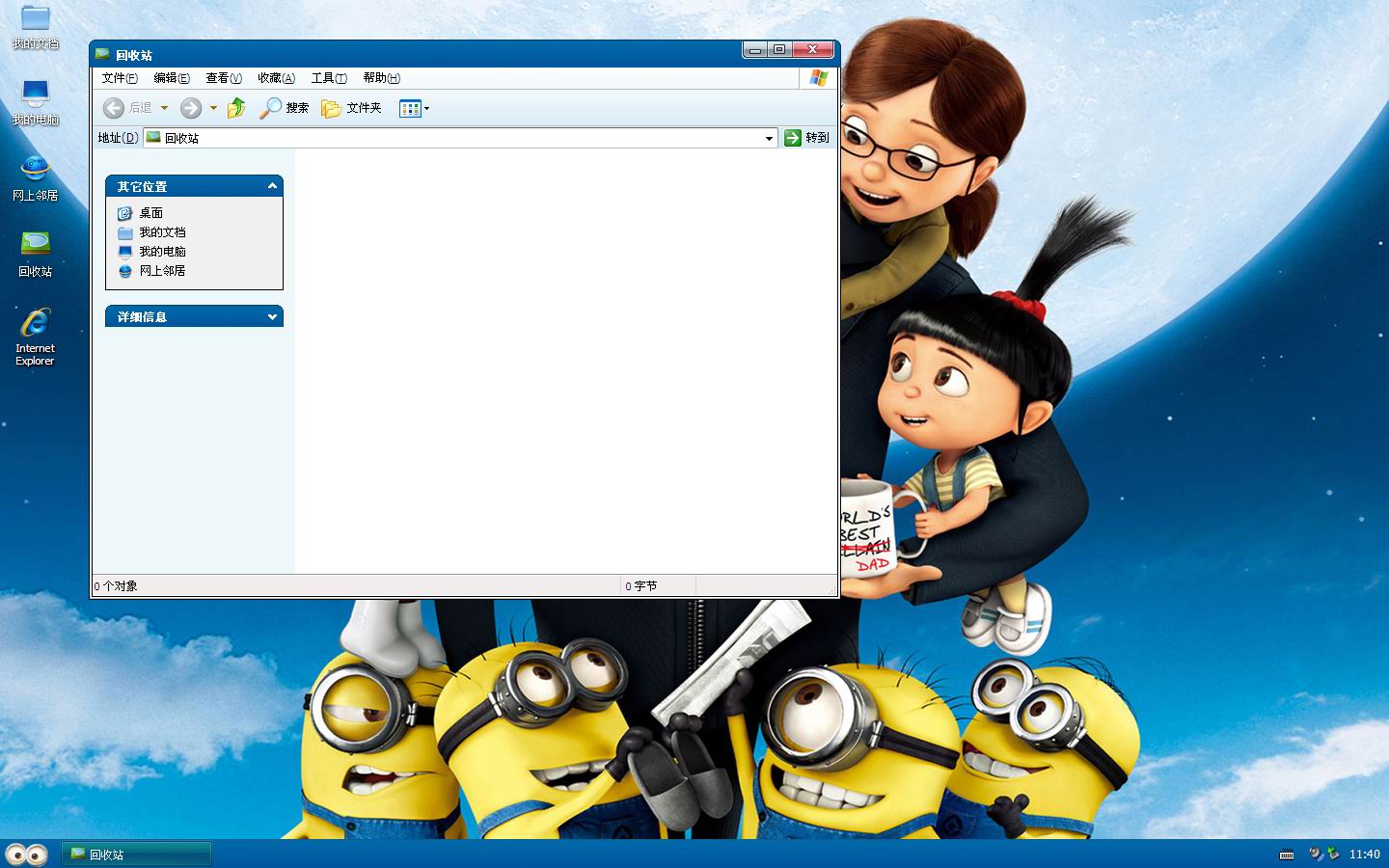This screenshot has height=868, width=1389.
Task: Click the Views icon in toolbar
Action: [410, 108]
